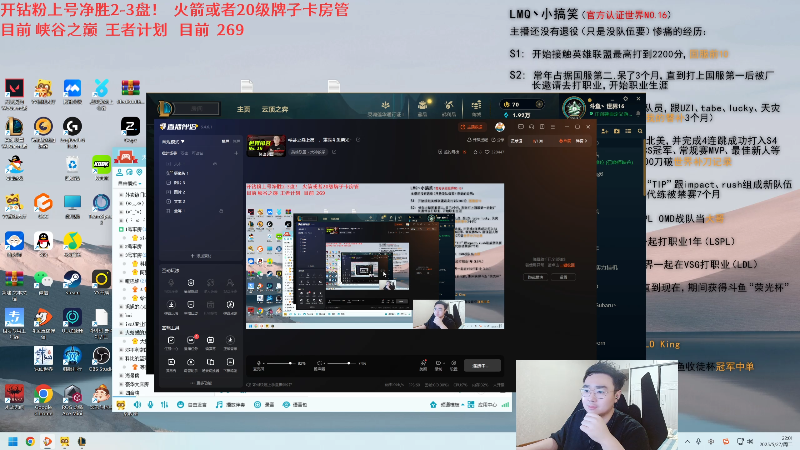Click search icon in League social panel

coord(640,131)
